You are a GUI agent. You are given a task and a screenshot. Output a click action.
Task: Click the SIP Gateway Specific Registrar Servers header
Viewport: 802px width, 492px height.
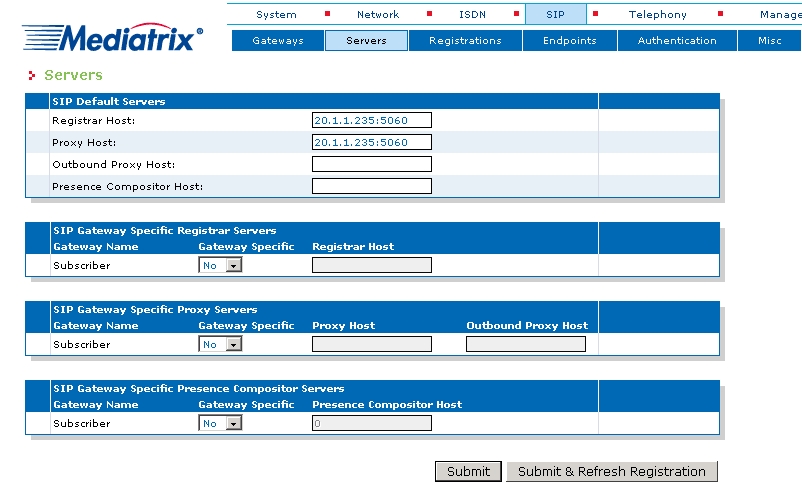click(x=165, y=230)
